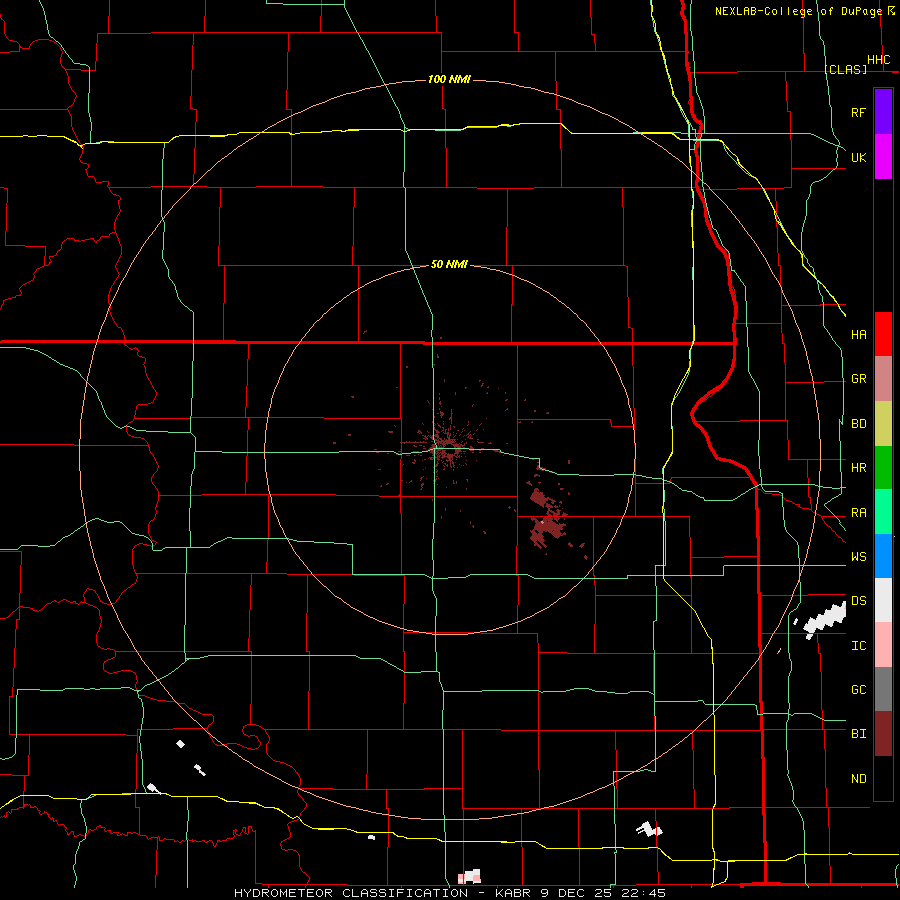Select the BD yellow legend swatch
900x900 pixels.
[883, 424]
